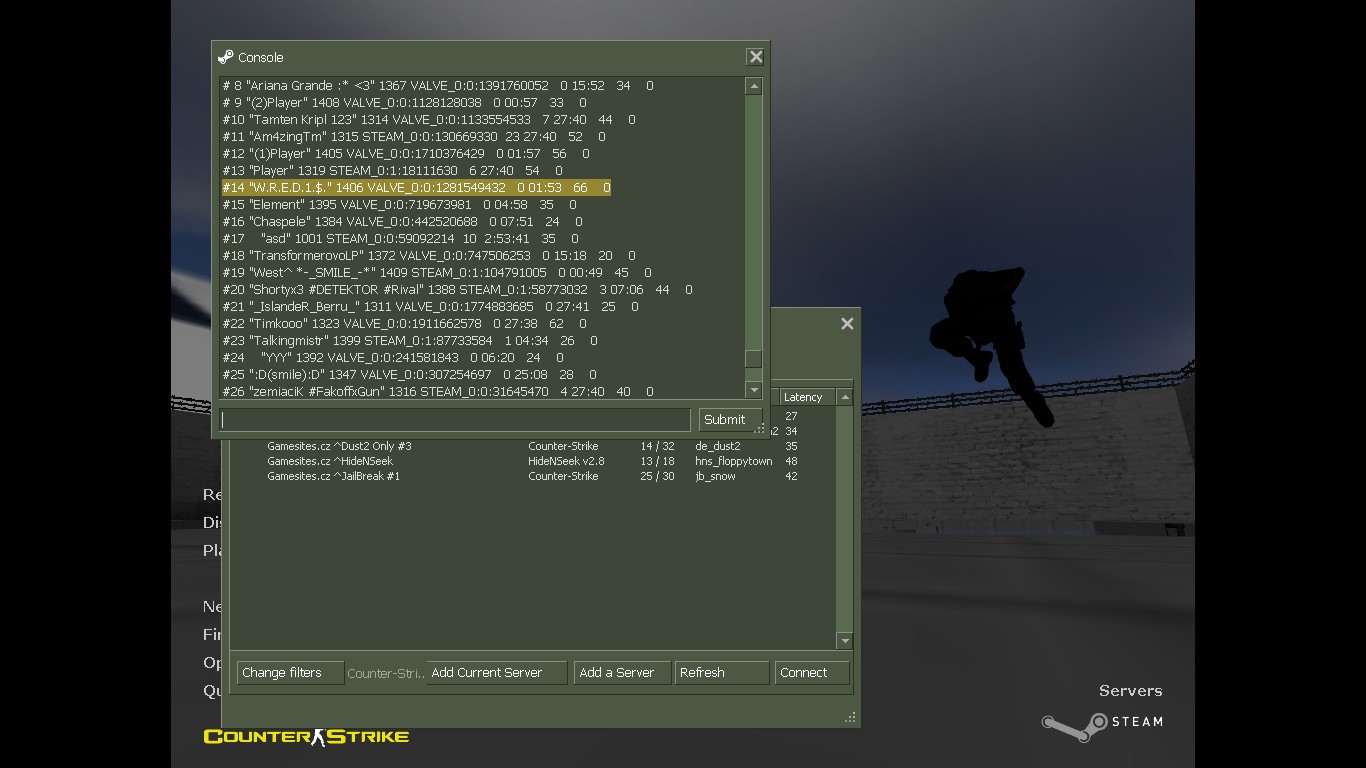
Task: Click the Add Current Server button
Action: coord(496,673)
